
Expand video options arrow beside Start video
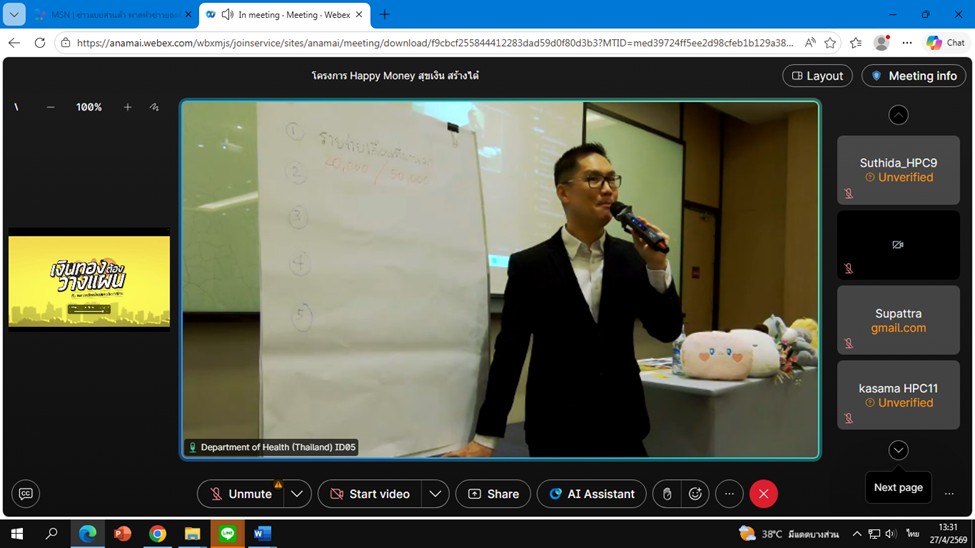point(435,494)
